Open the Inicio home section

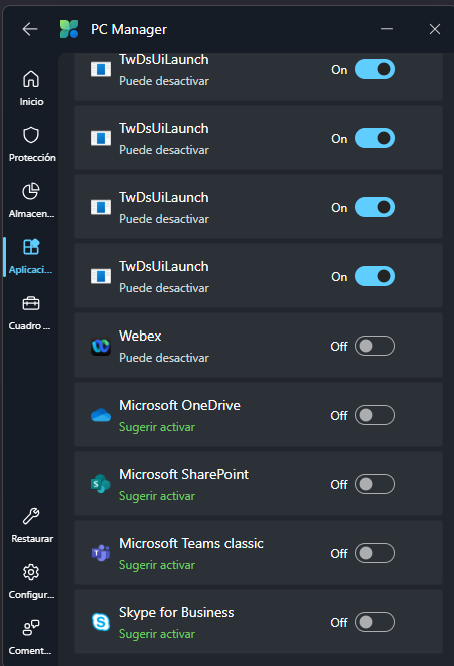pyautogui.click(x=31, y=88)
